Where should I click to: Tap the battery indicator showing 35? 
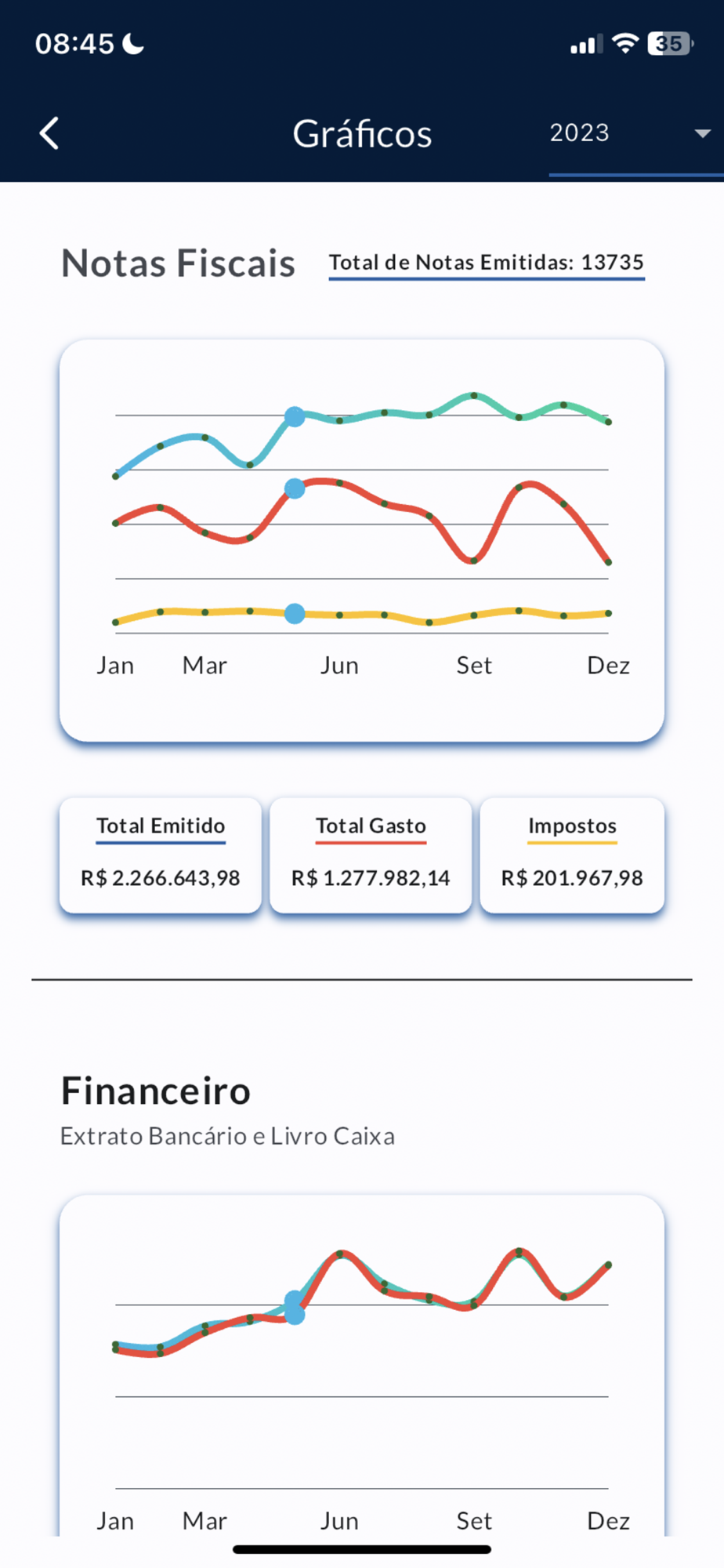[670, 43]
